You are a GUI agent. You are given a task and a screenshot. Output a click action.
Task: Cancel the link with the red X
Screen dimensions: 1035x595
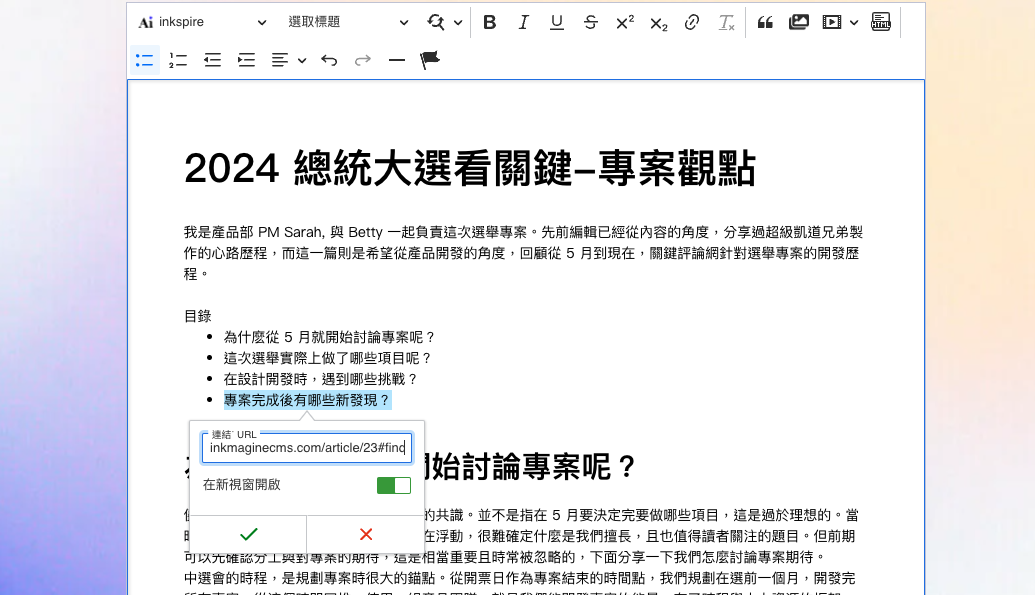click(x=366, y=534)
